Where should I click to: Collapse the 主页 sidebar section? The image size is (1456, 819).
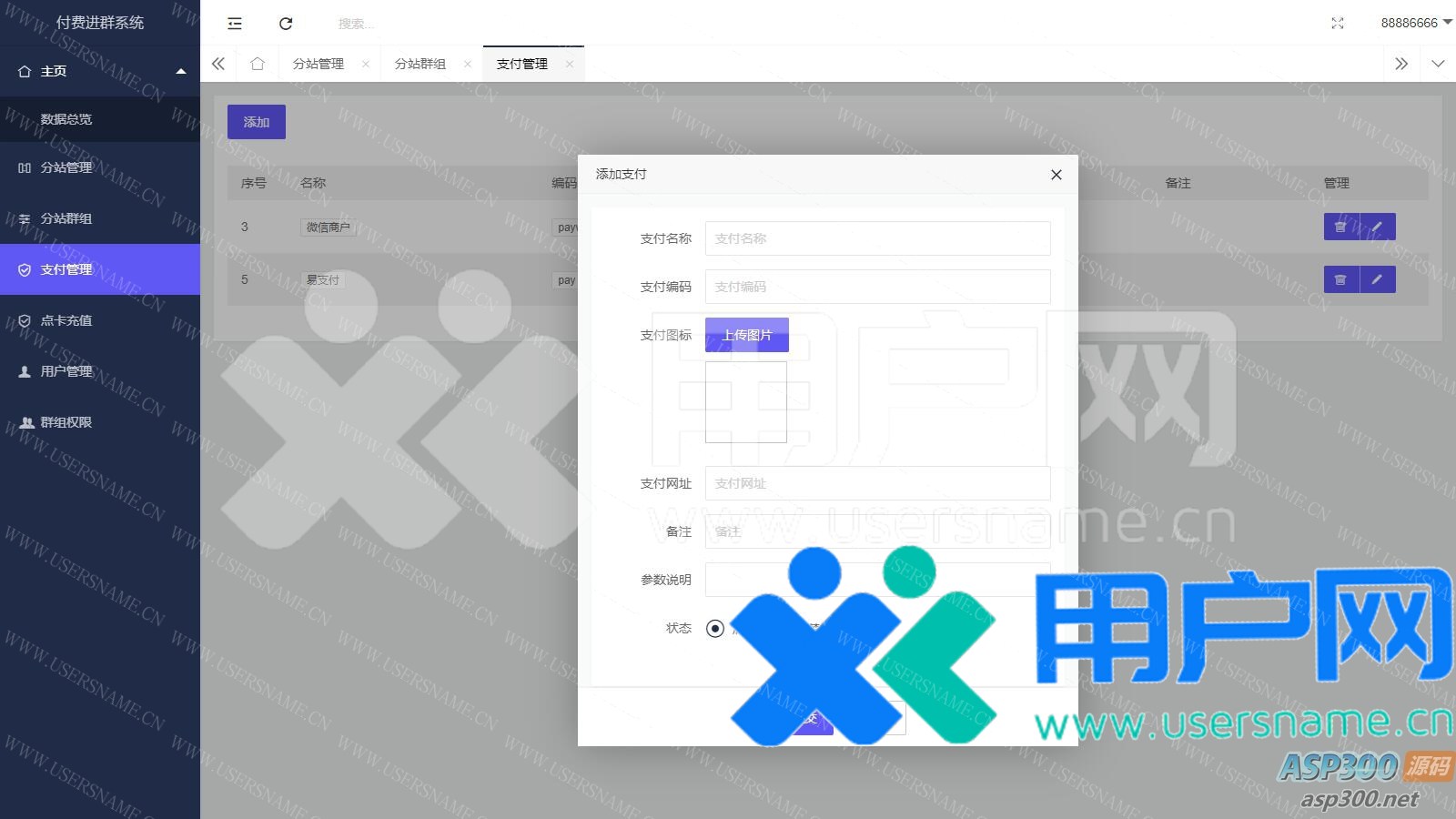point(100,71)
